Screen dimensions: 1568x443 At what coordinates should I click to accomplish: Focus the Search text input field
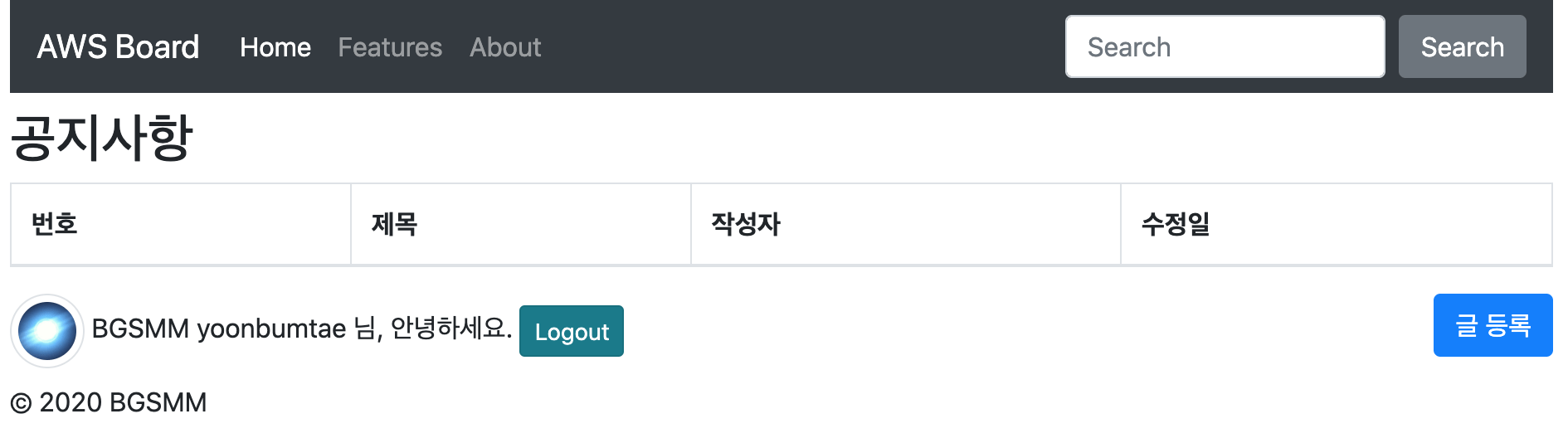point(1225,47)
